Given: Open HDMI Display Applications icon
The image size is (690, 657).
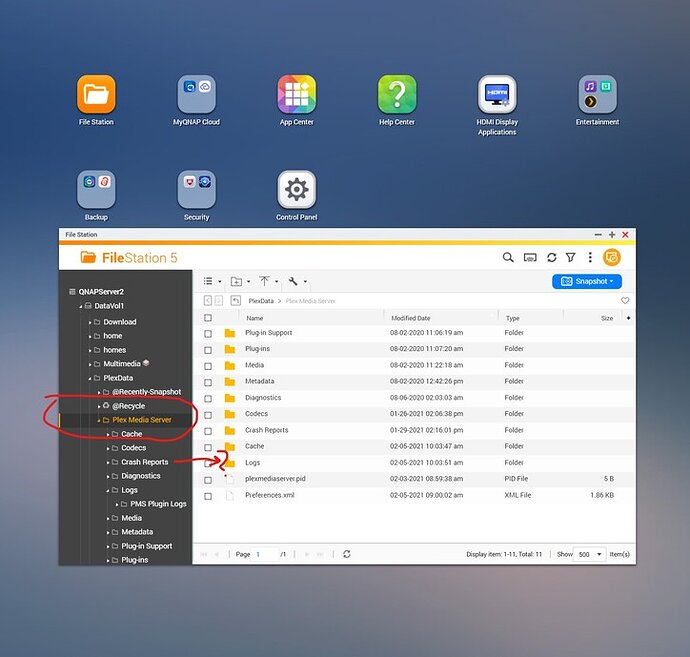Looking at the screenshot, I should [497, 94].
